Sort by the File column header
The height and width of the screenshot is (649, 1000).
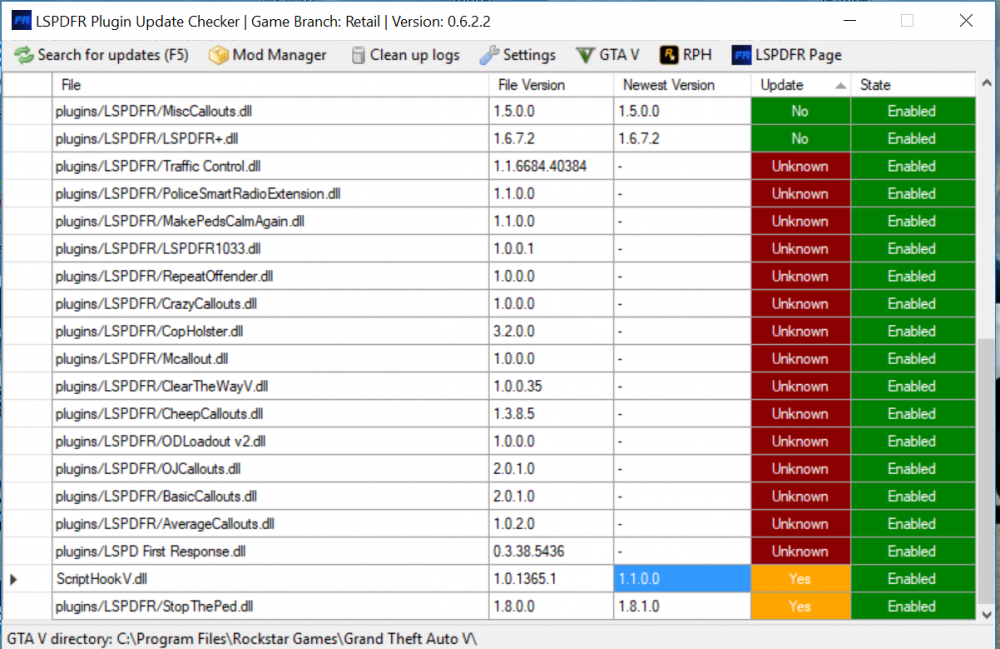click(x=270, y=85)
